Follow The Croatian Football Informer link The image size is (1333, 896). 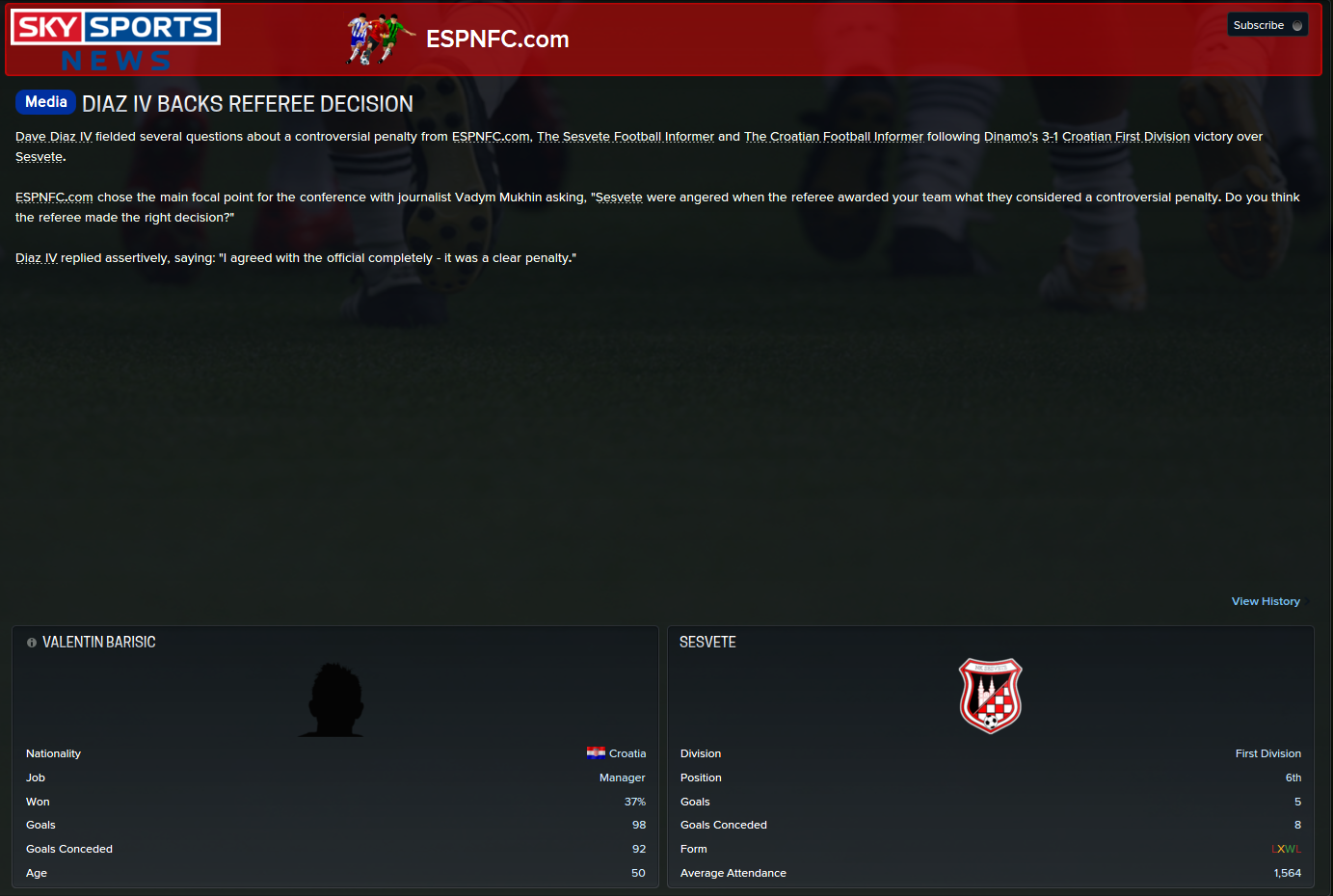[x=834, y=137]
